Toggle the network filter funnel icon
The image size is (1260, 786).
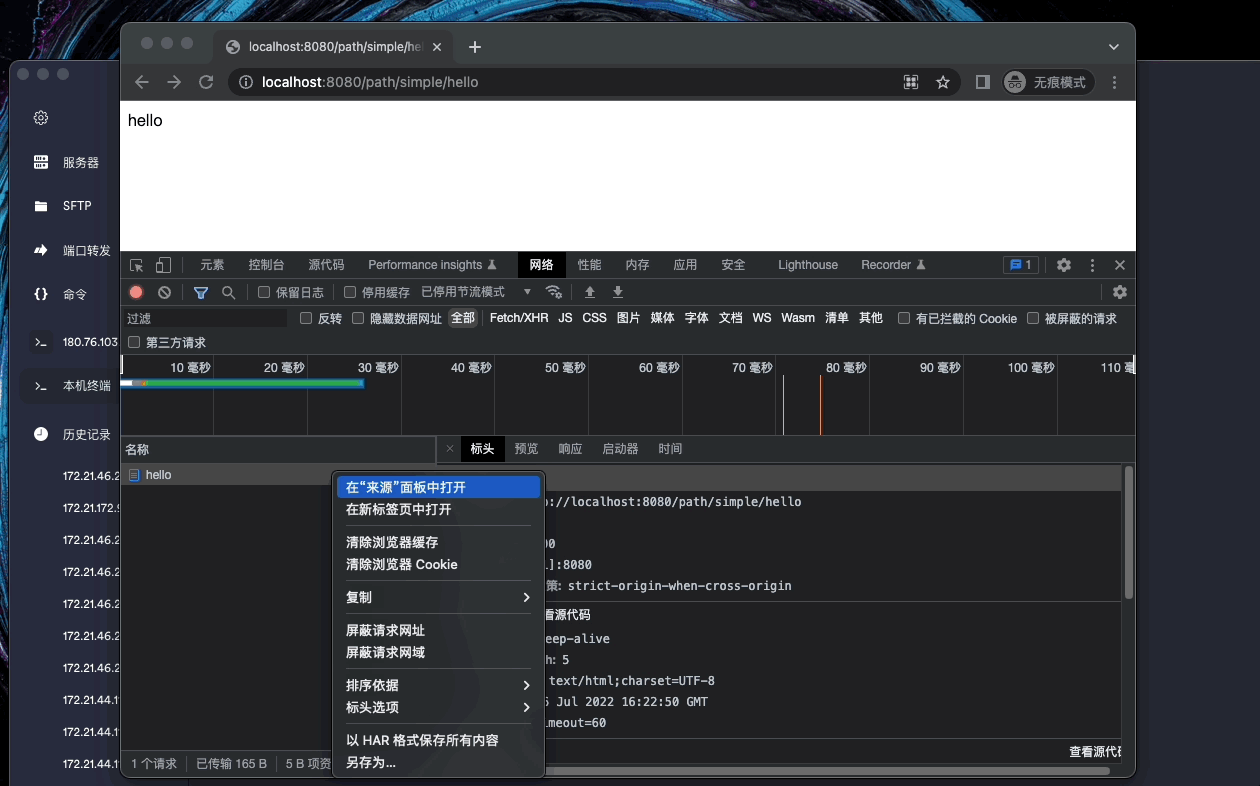click(201, 292)
